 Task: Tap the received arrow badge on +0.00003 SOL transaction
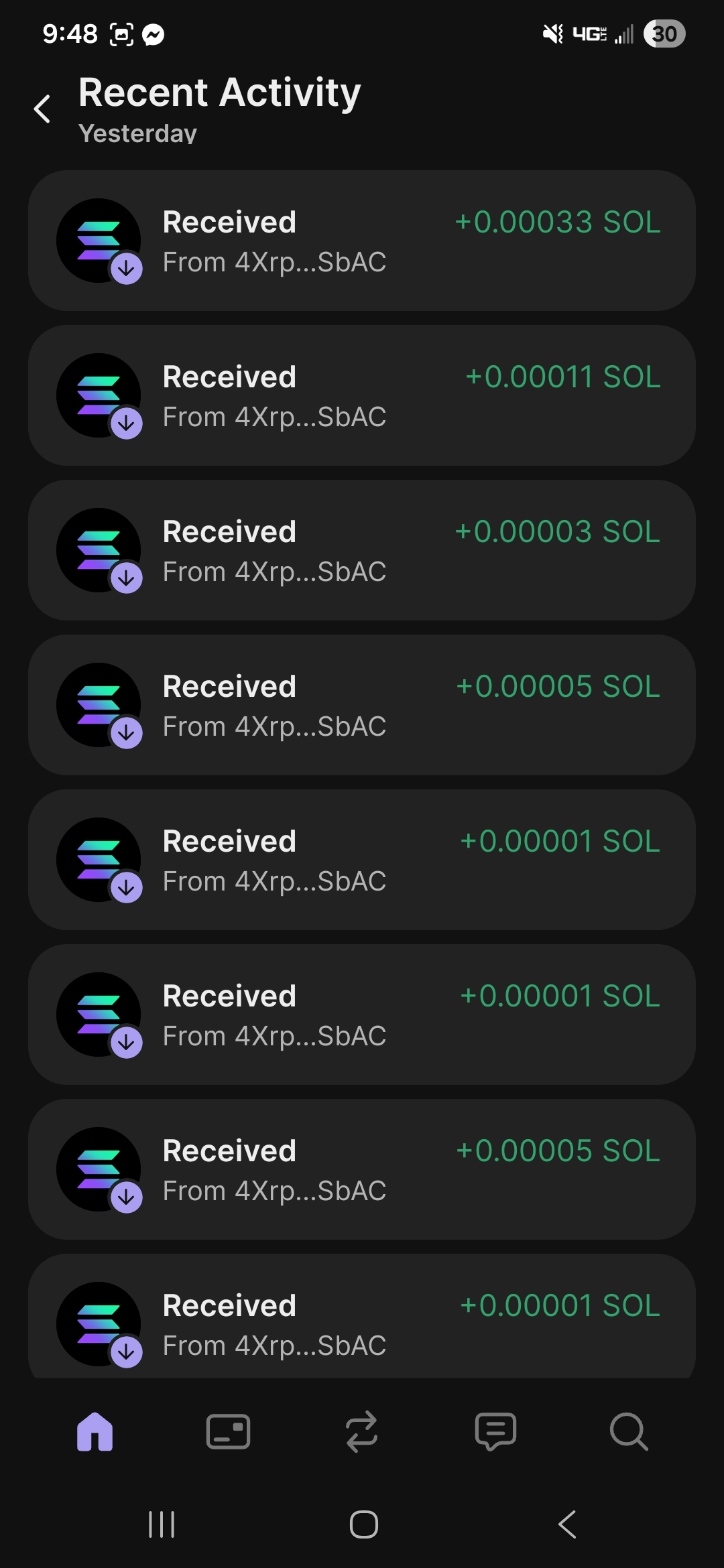click(x=127, y=578)
